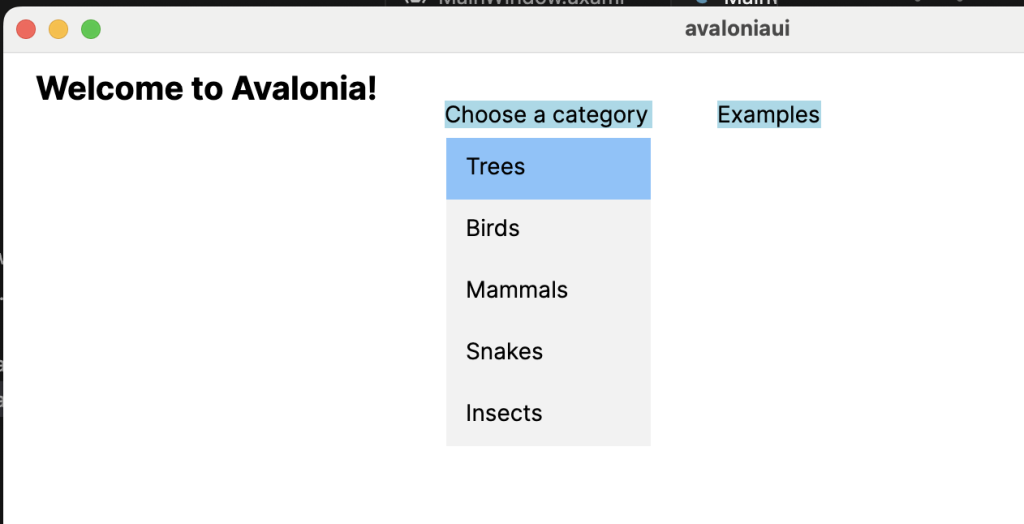Close the avaloniaui window with red button

[x=27, y=30]
